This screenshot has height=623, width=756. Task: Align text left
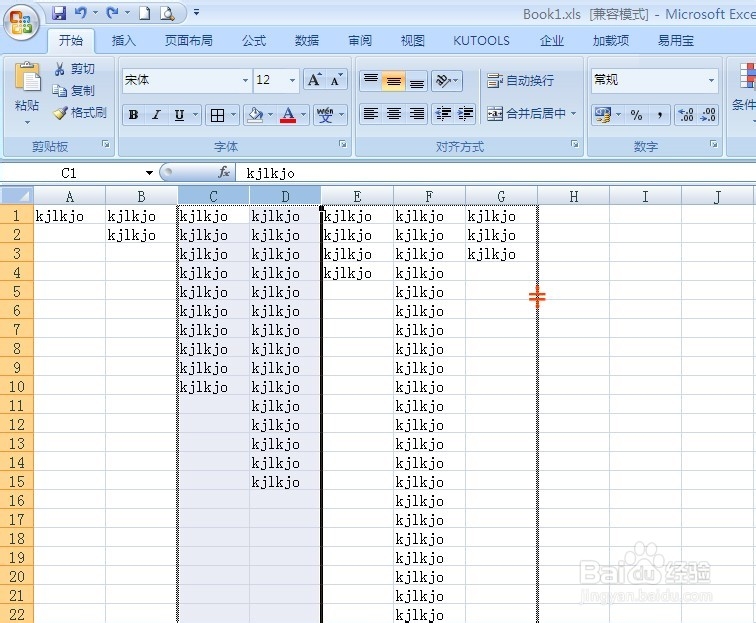point(371,114)
